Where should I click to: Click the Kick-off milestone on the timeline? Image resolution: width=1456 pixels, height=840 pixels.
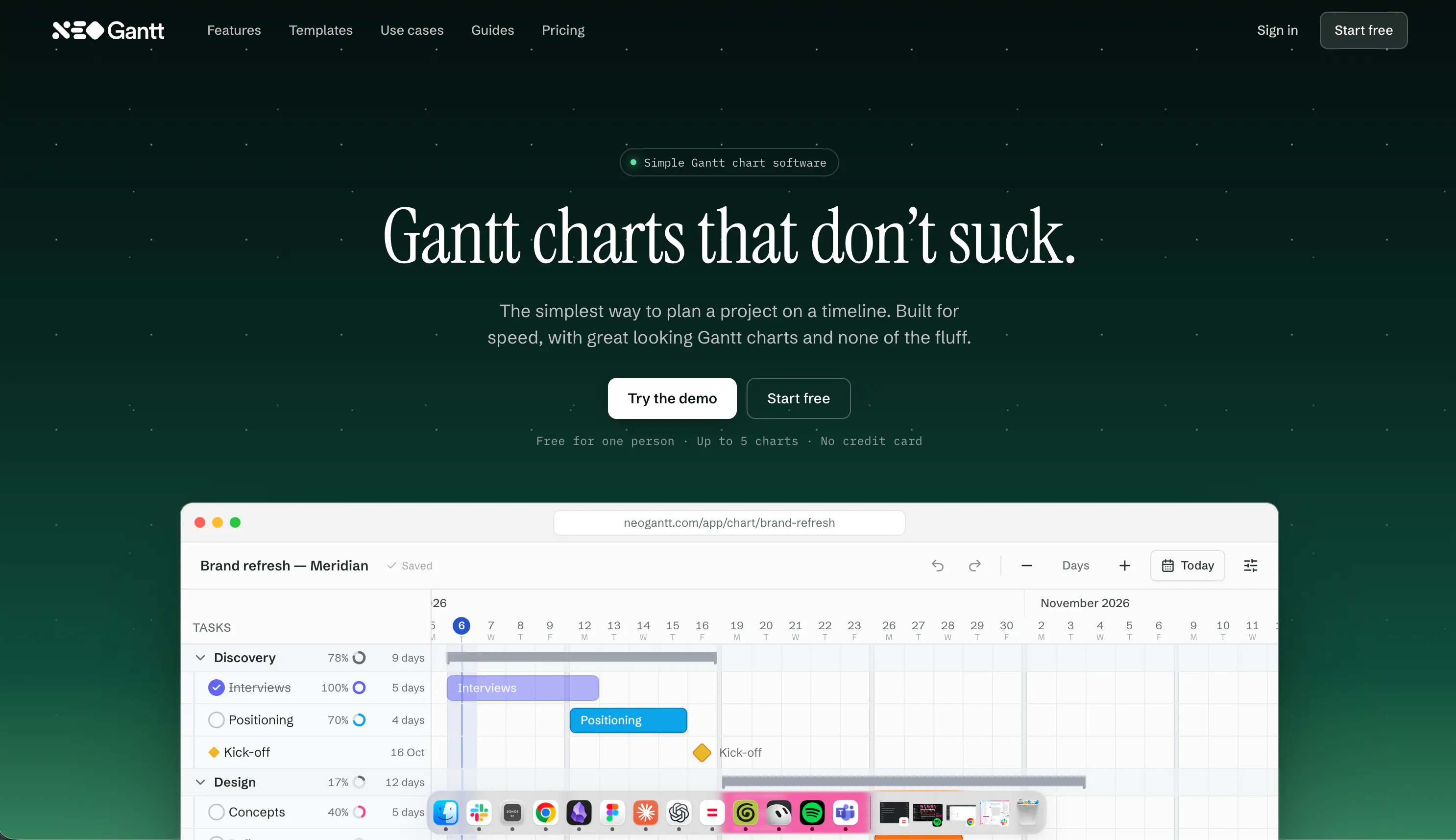702,752
